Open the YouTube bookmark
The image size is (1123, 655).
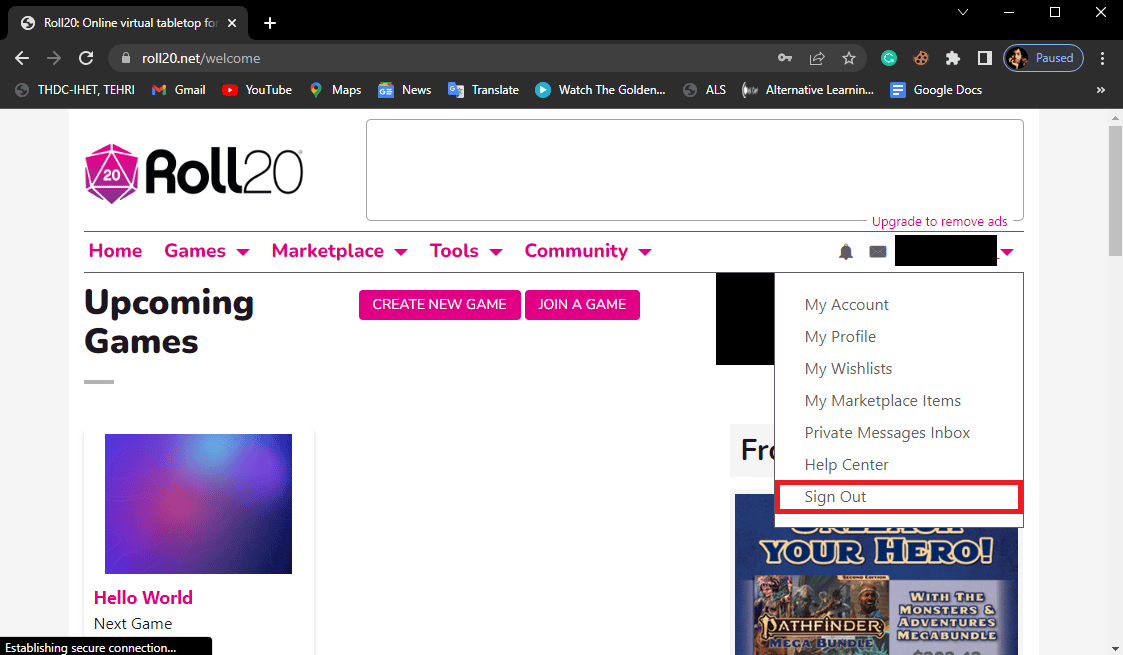click(257, 89)
